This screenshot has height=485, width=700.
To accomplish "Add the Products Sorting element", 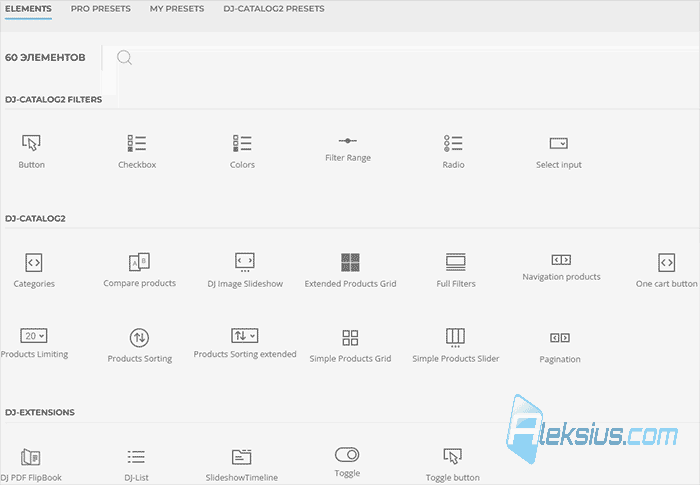I will pyautogui.click(x=139, y=346).
